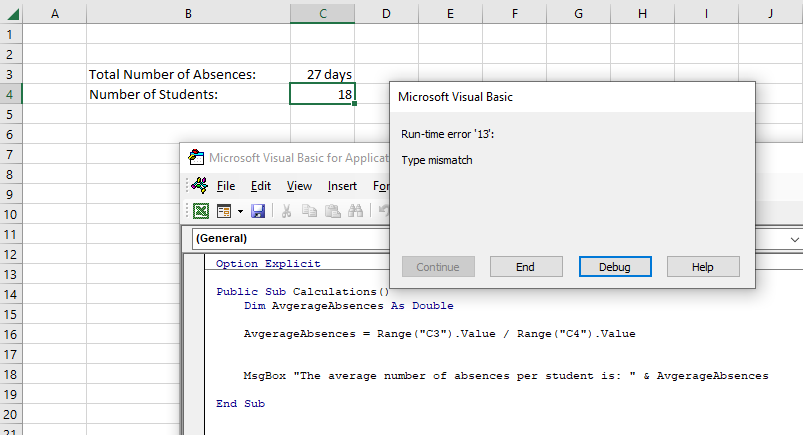This screenshot has width=803, height=435.
Task: Select column G header
Action: coord(579,14)
